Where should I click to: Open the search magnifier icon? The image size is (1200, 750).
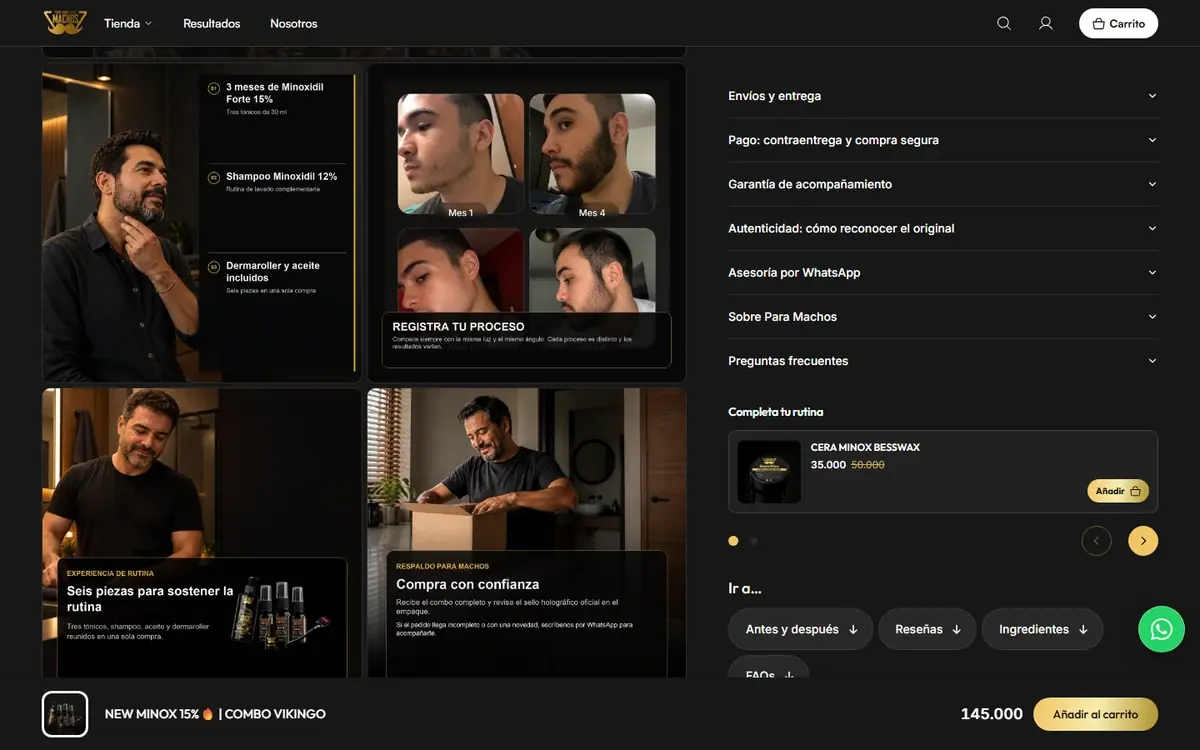(x=1004, y=23)
